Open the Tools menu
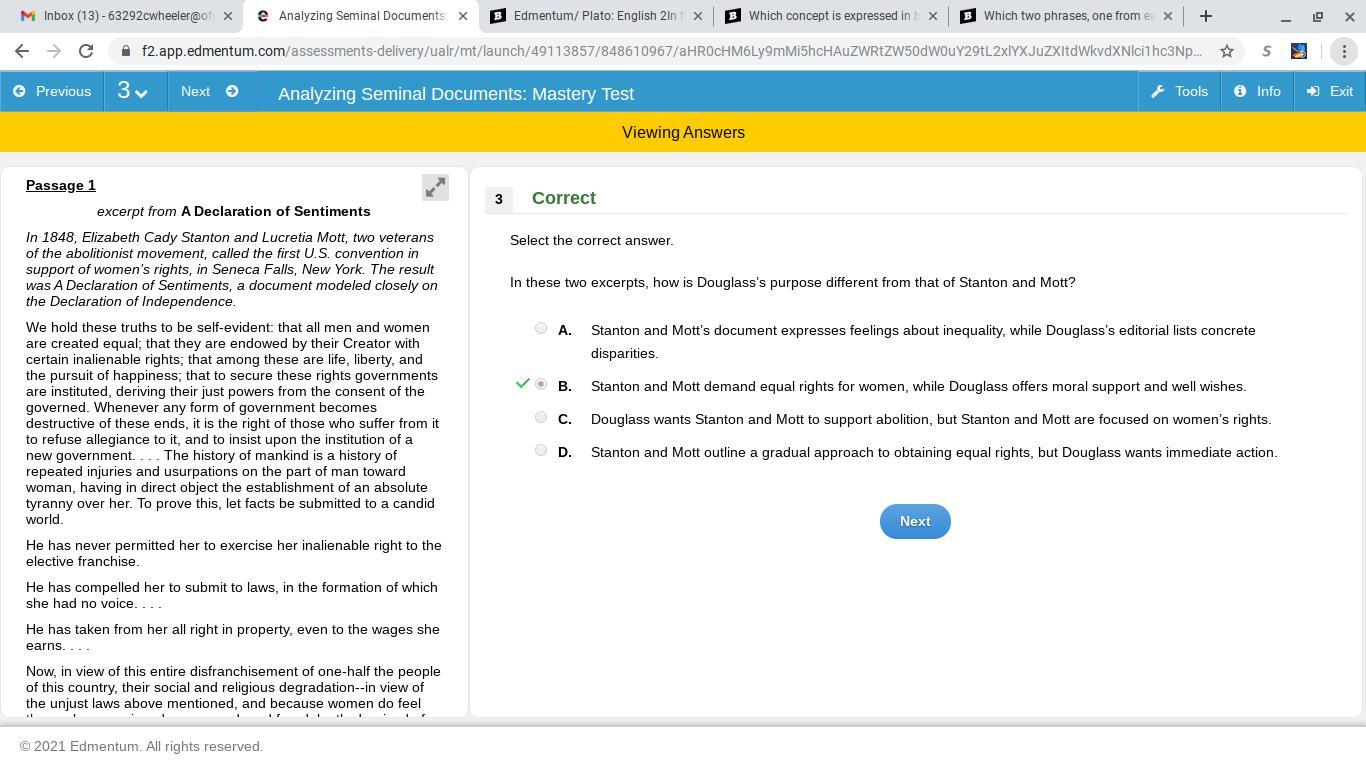 [1180, 91]
